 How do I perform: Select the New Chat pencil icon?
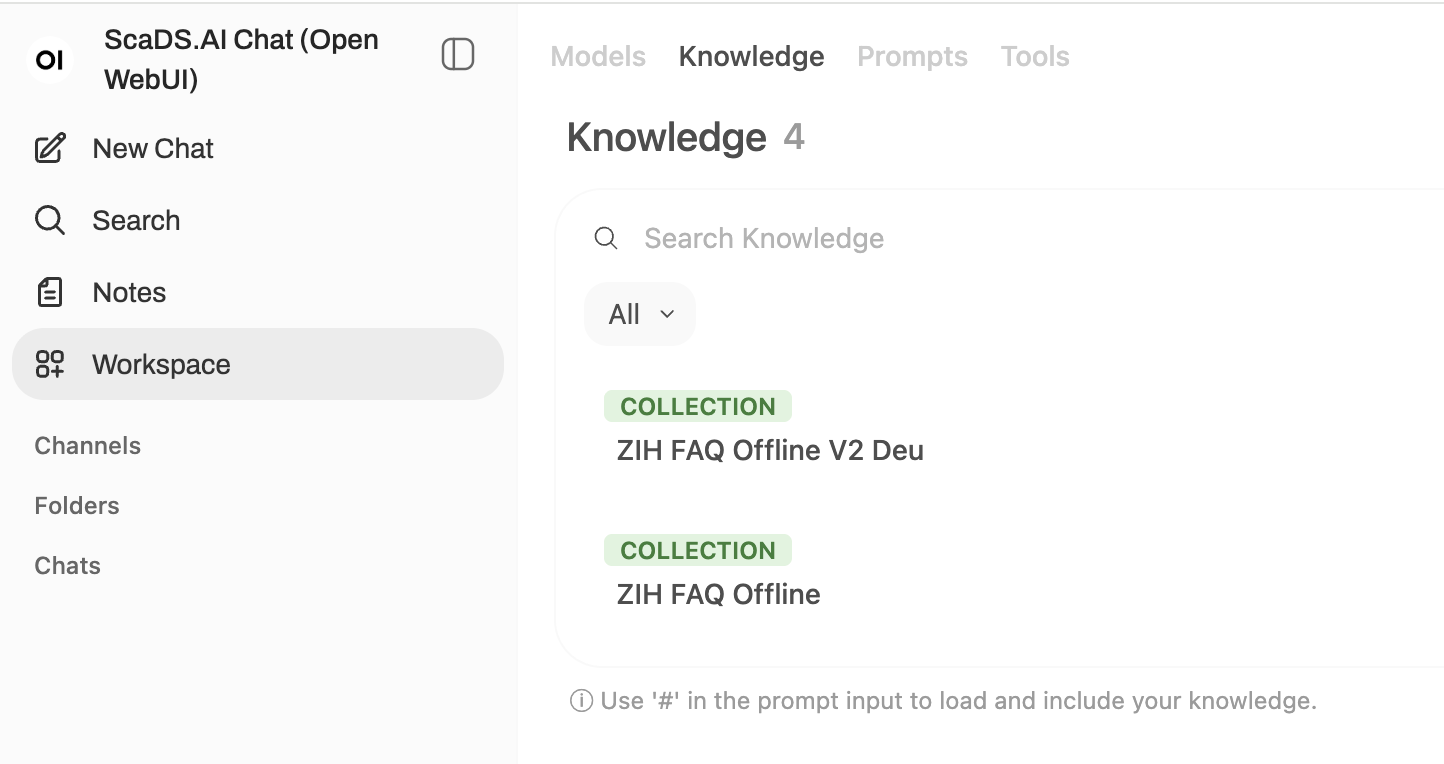(x=50, y=148)
